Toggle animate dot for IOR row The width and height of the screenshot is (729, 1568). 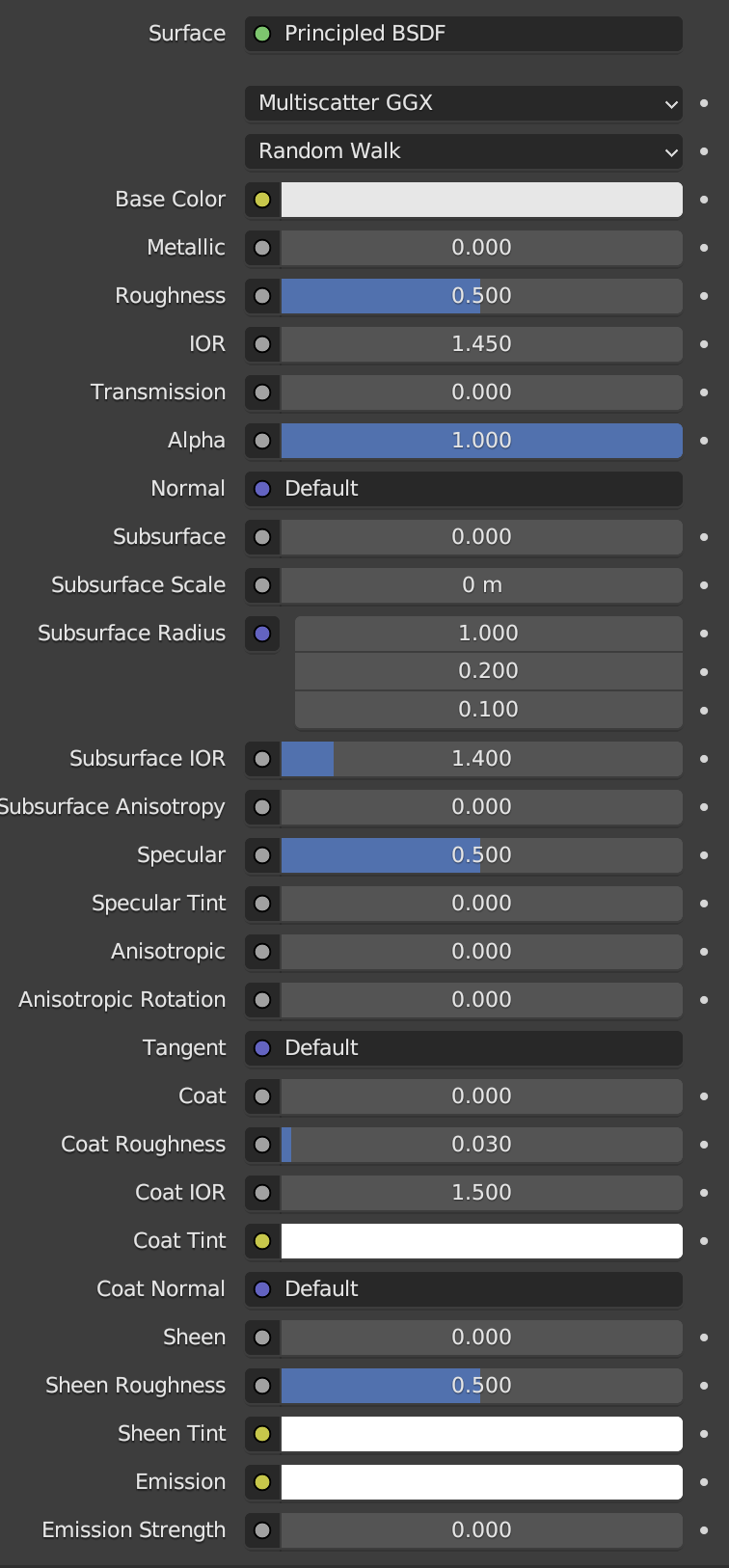(x=704, y=344)
